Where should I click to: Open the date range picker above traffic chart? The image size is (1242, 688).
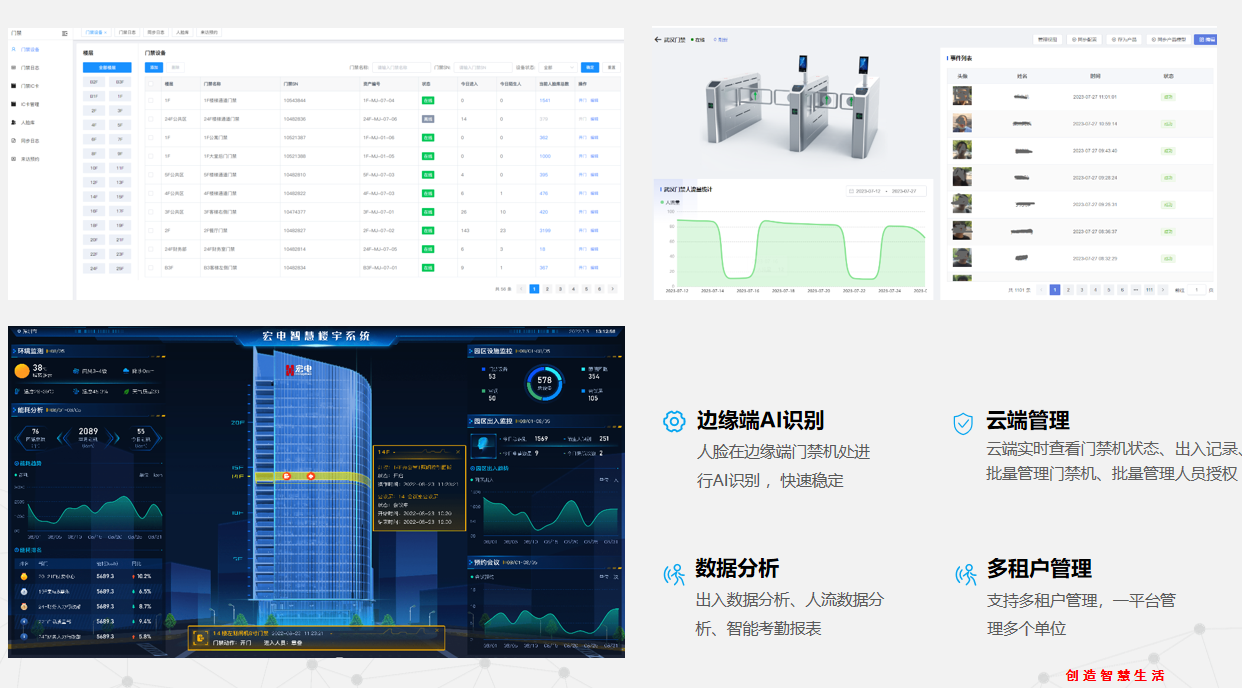(887, 190)
